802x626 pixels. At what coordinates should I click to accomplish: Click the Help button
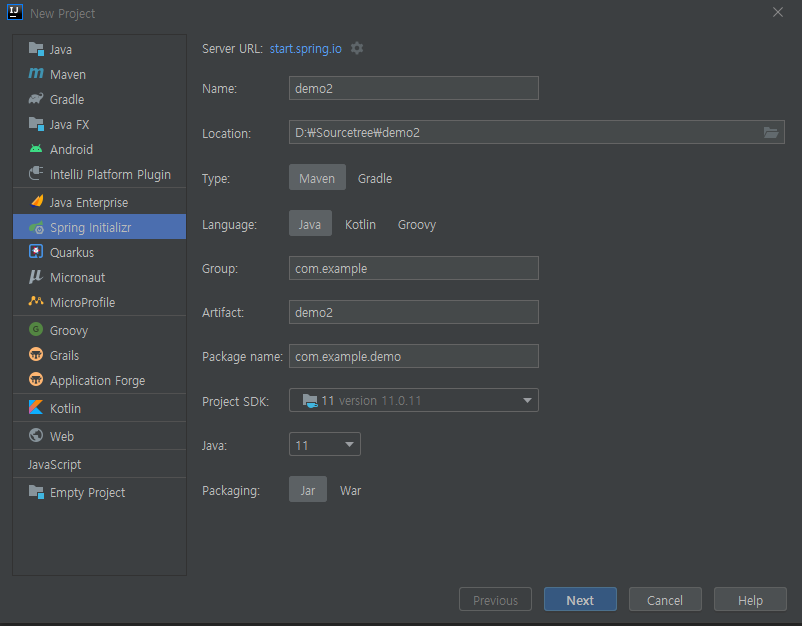point(750,599)
